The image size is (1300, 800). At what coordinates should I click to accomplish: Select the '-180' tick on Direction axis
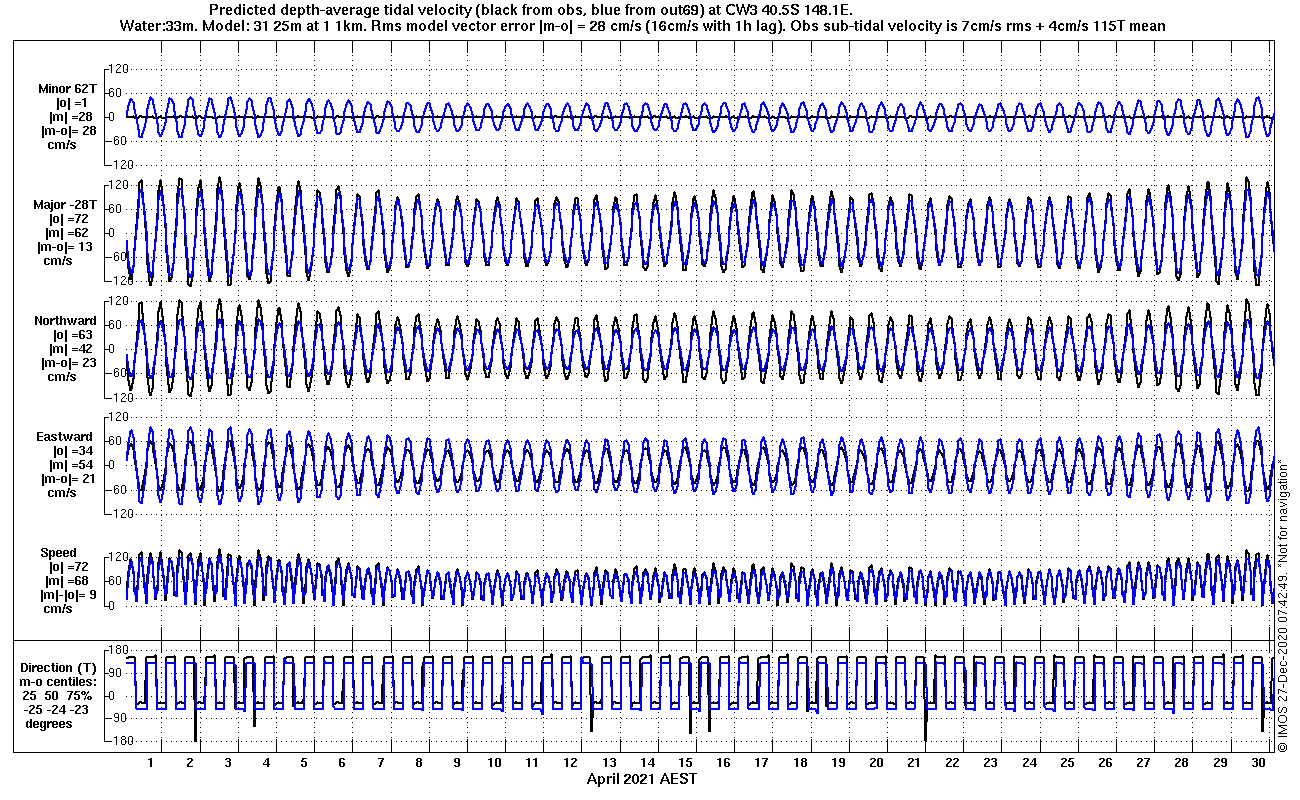[119, 741]
